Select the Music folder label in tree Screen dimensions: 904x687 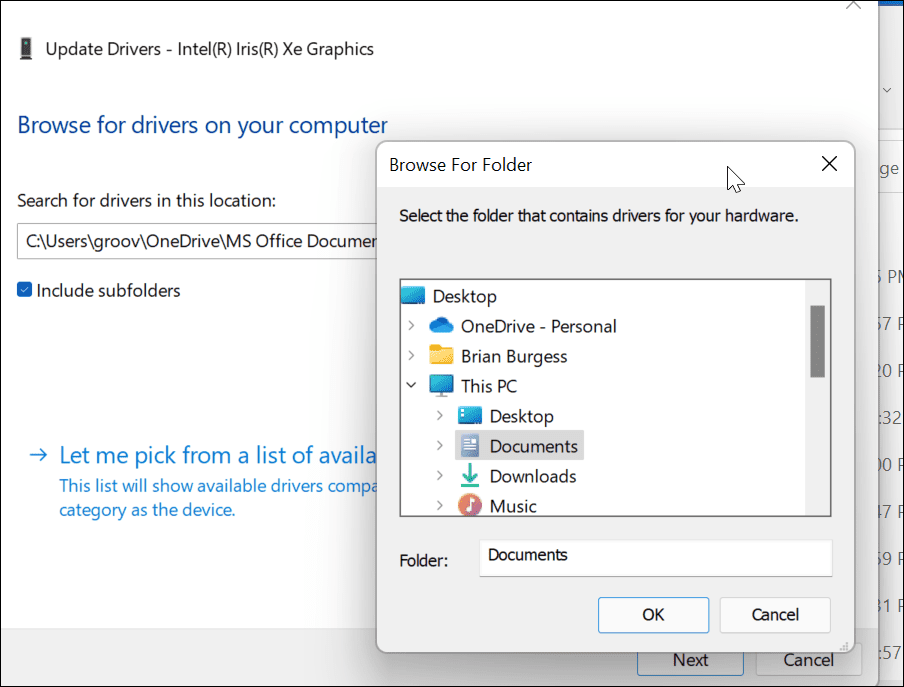point(513,506)
